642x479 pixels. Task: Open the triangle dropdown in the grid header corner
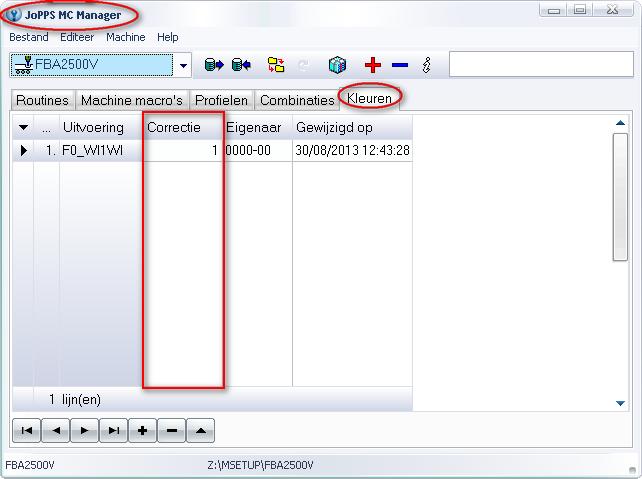point(23,127)
